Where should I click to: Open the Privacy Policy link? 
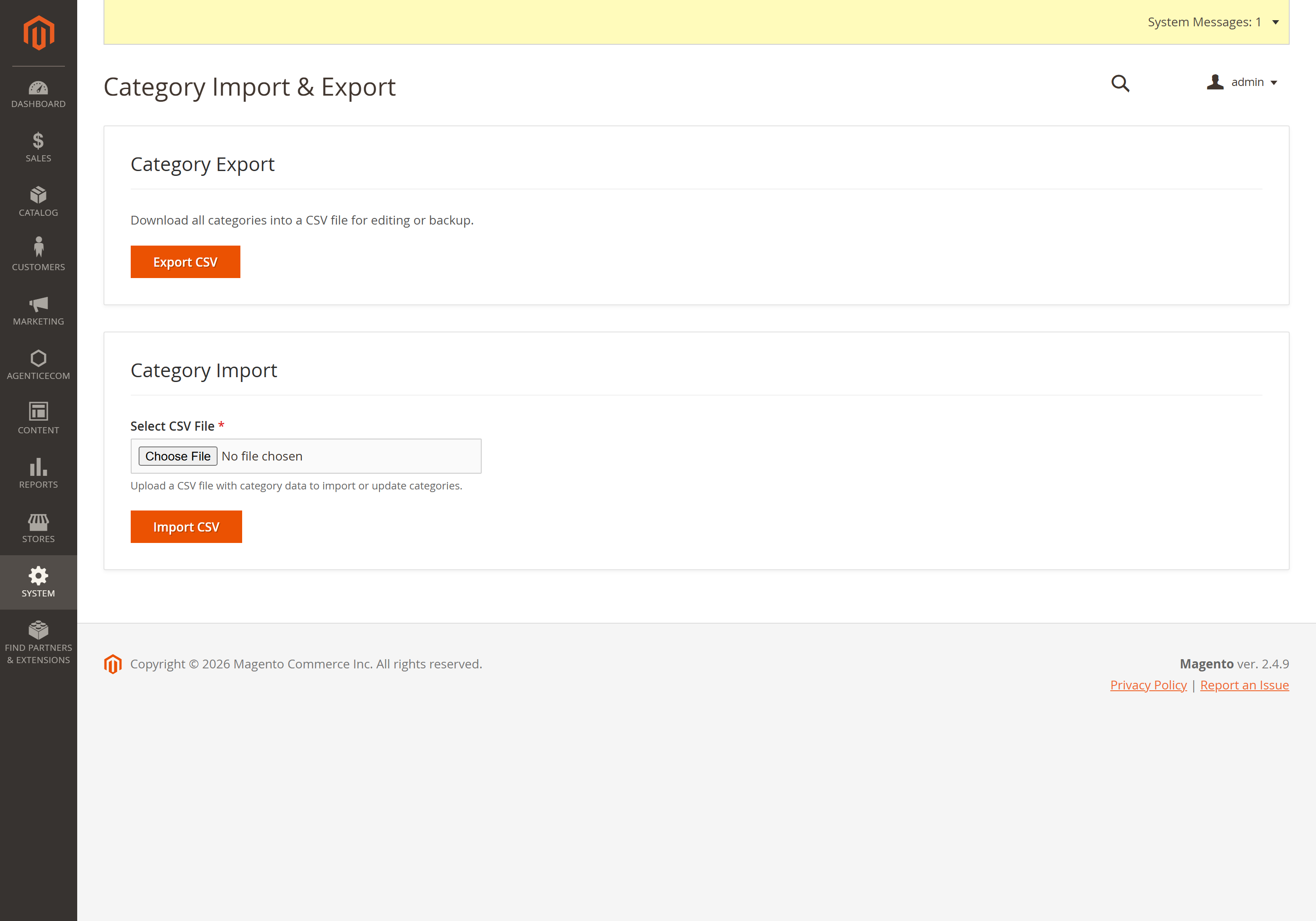1148,685
